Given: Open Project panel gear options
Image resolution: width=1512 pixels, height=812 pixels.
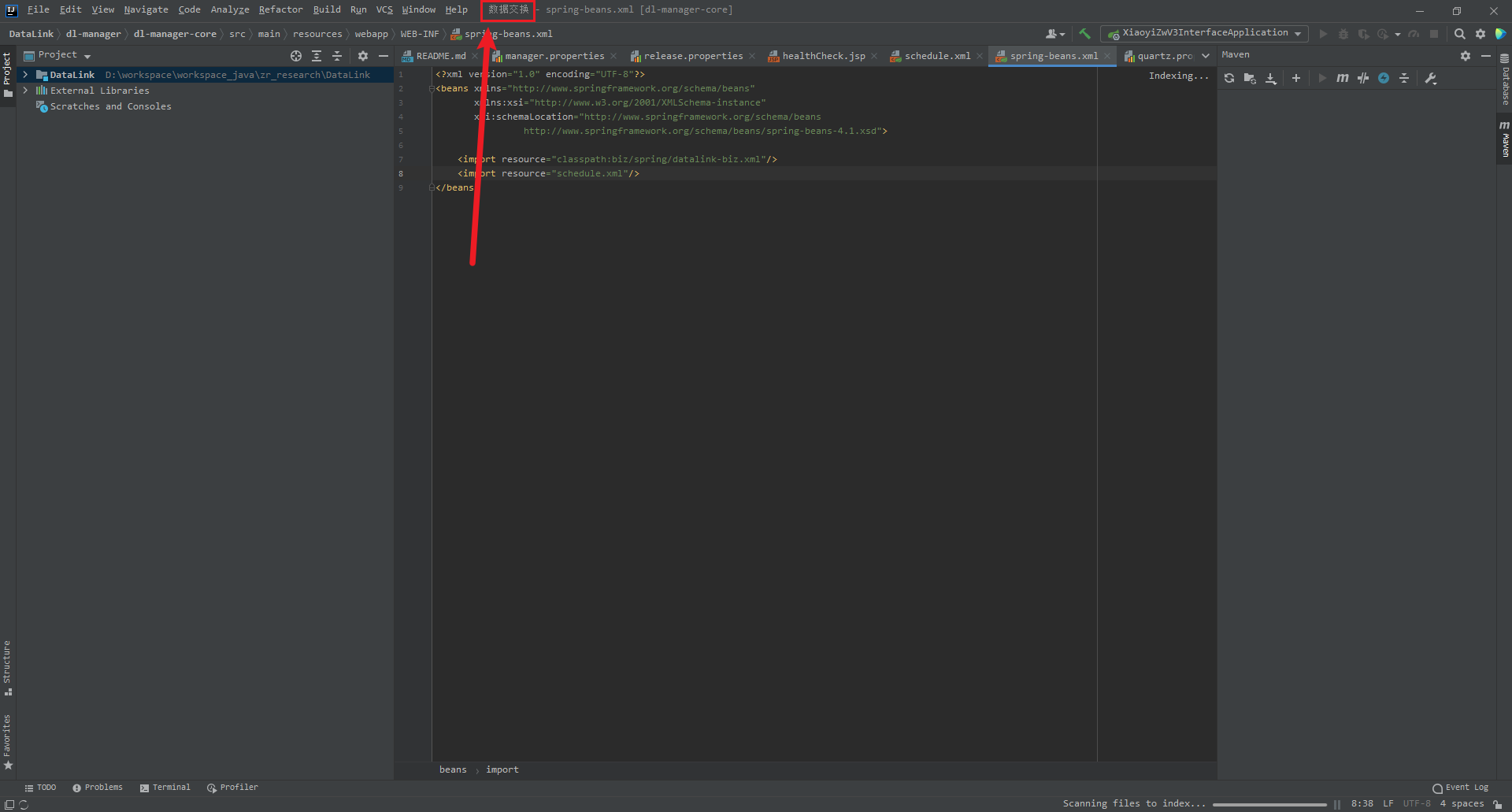Looking at the screenshot, I should (363, 56).
